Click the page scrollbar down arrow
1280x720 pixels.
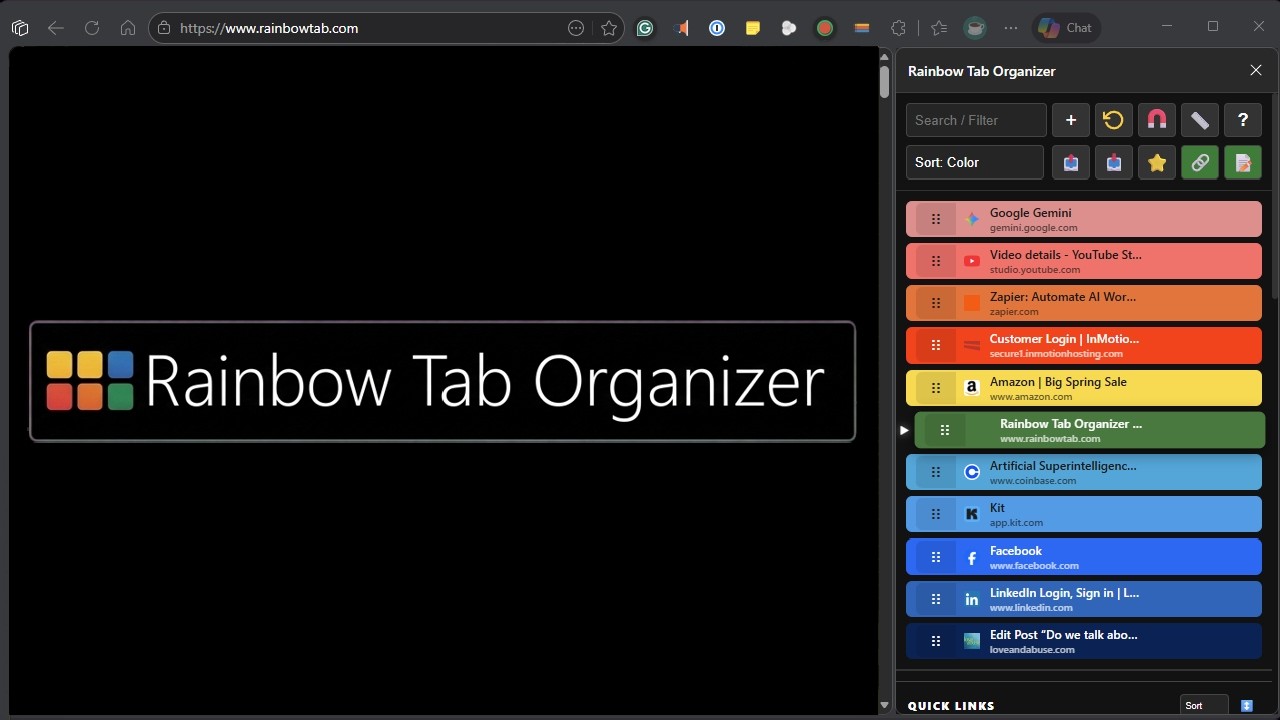pyautogui.click(x=884, y=705)
